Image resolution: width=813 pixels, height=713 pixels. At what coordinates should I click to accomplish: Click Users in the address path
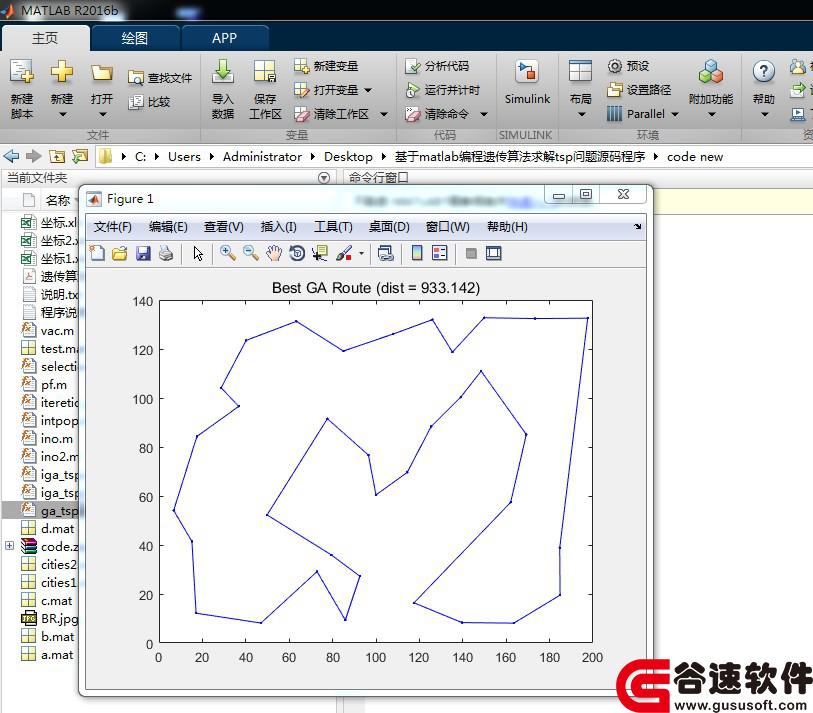184,157
